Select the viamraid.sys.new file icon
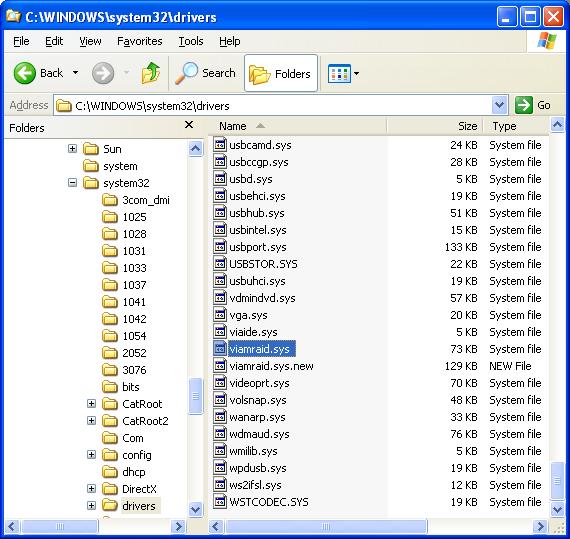The image size is (570, 539). pyautogui.click(x=220, y=366)
